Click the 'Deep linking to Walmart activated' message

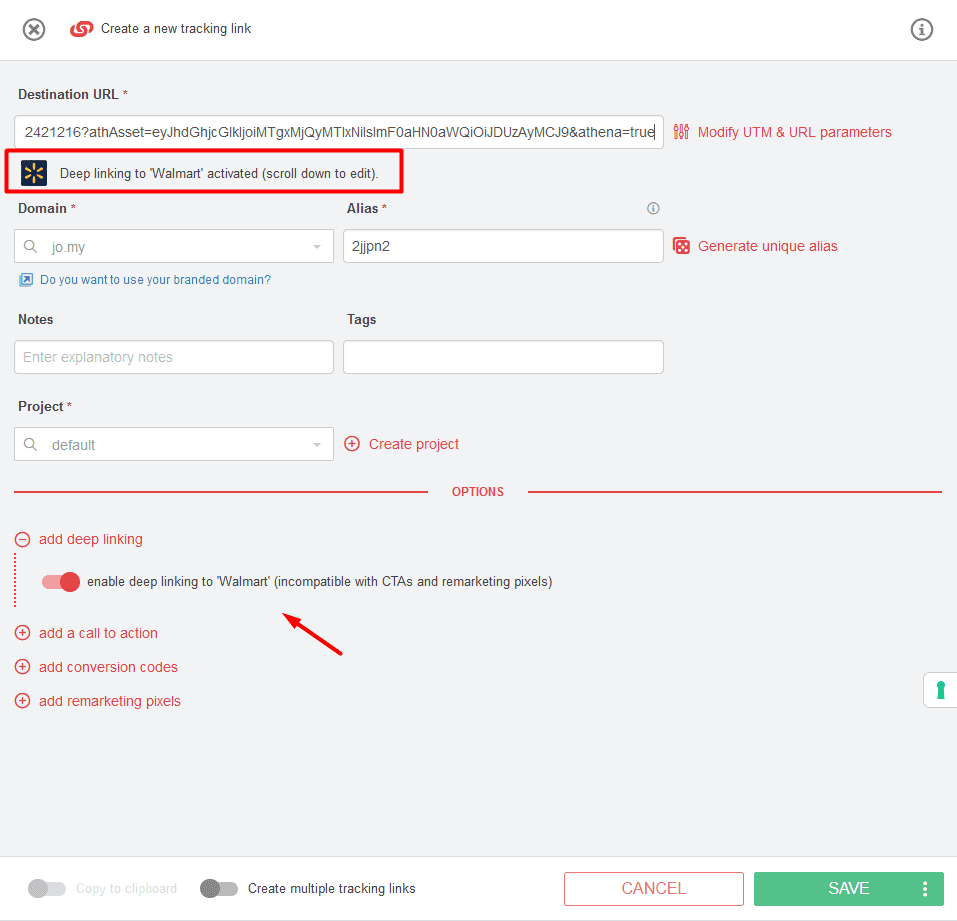pos(219,173)
